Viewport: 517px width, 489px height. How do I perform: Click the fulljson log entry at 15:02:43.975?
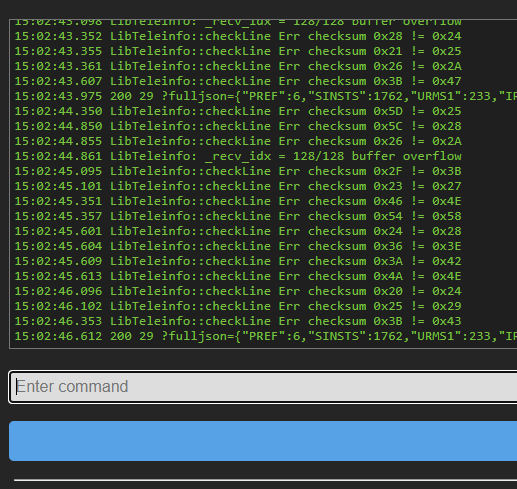point(266,96)
